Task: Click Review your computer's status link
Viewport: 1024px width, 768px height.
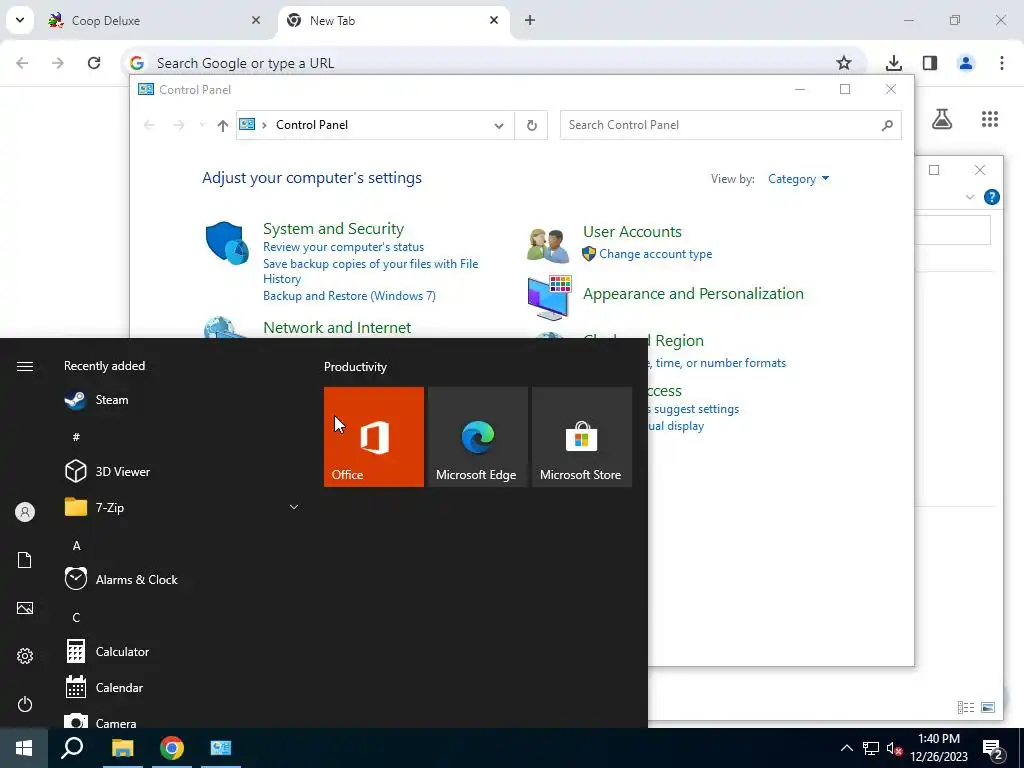Action: (344, 247)
